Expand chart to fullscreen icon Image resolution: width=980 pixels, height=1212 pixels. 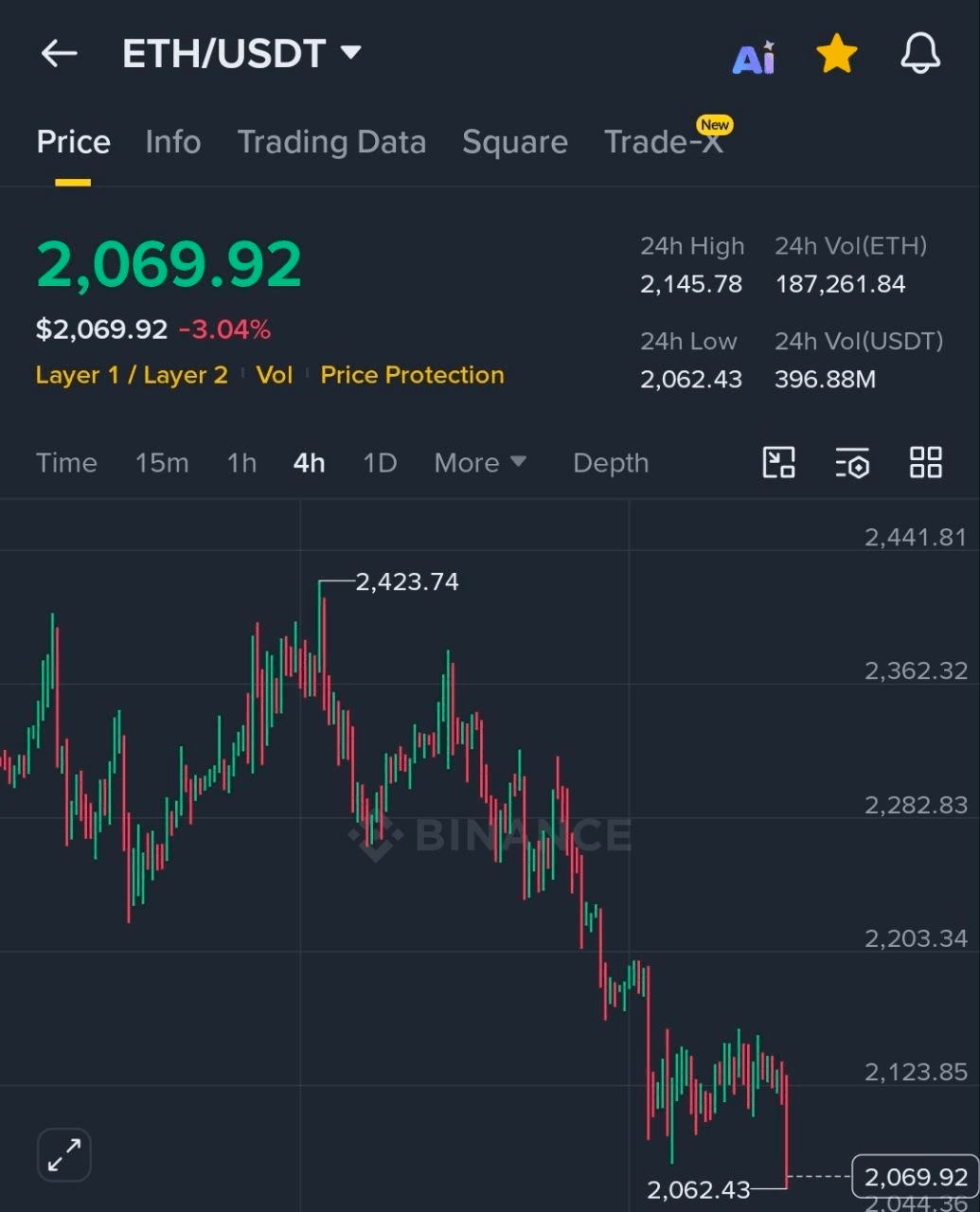click(x=63, y=1155)
